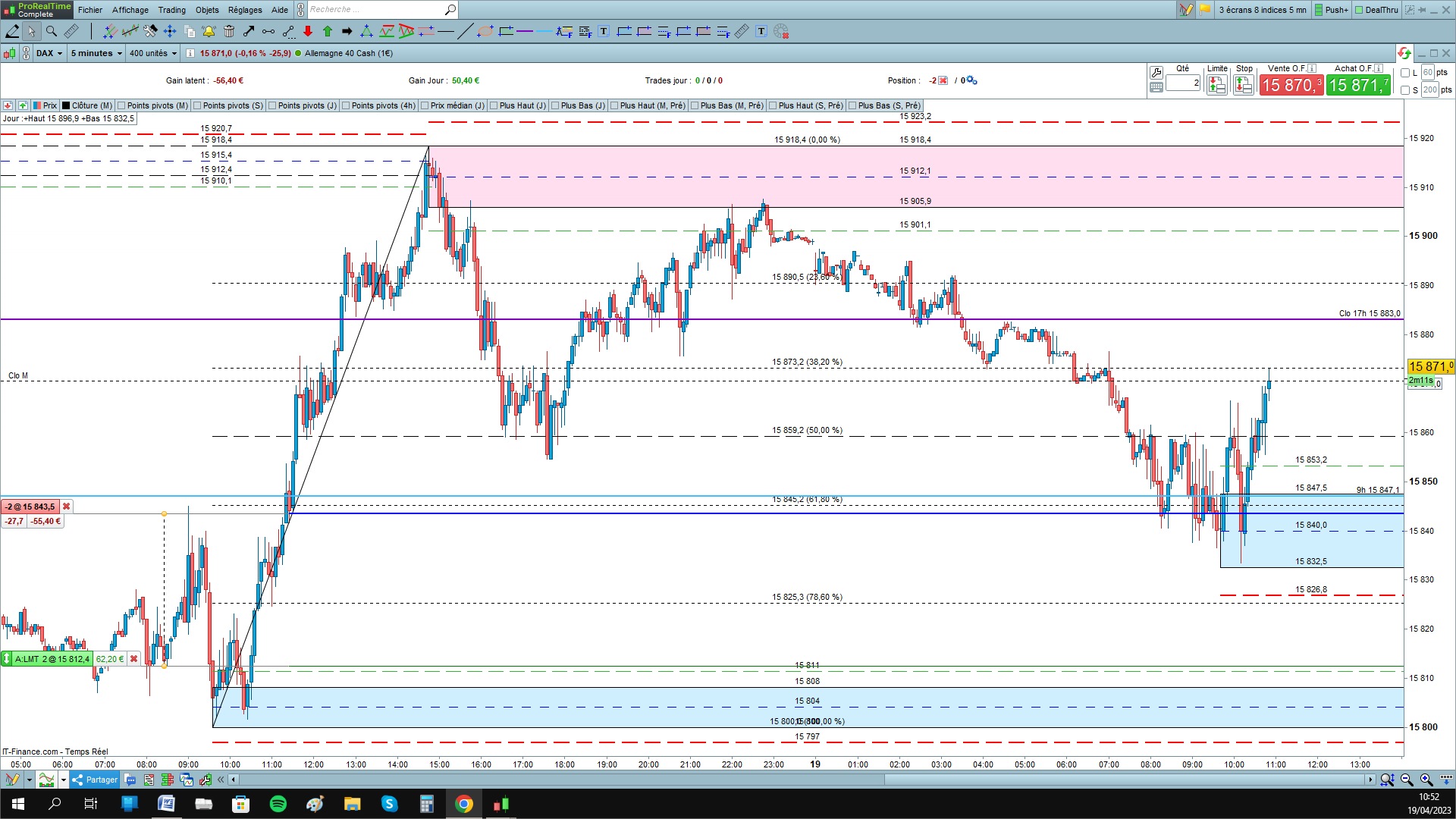Expand the DAX instrument dropdown

50,53
